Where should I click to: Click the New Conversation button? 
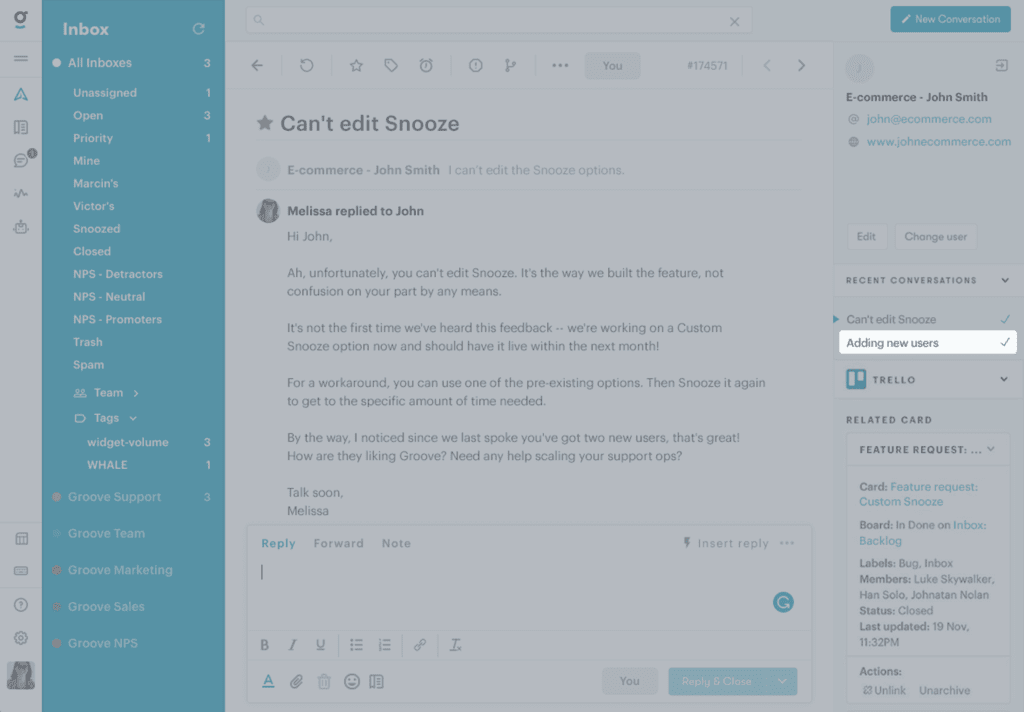pos(950,19)
